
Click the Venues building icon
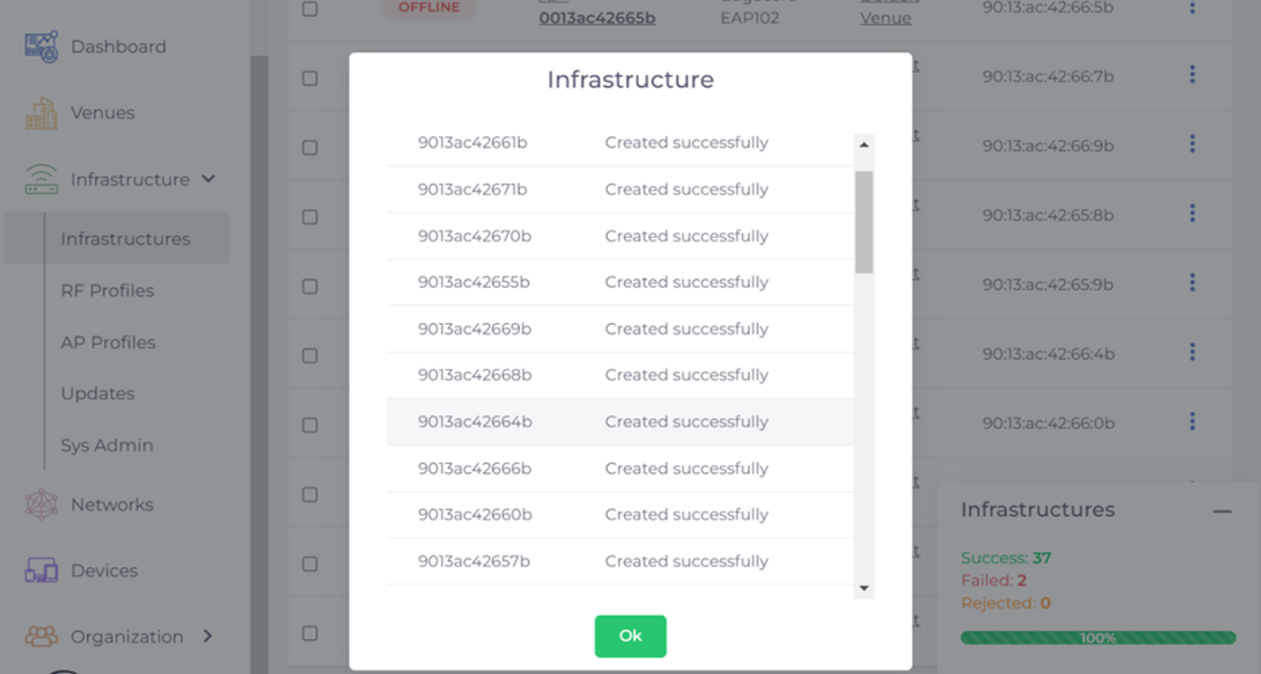point(42,113)
